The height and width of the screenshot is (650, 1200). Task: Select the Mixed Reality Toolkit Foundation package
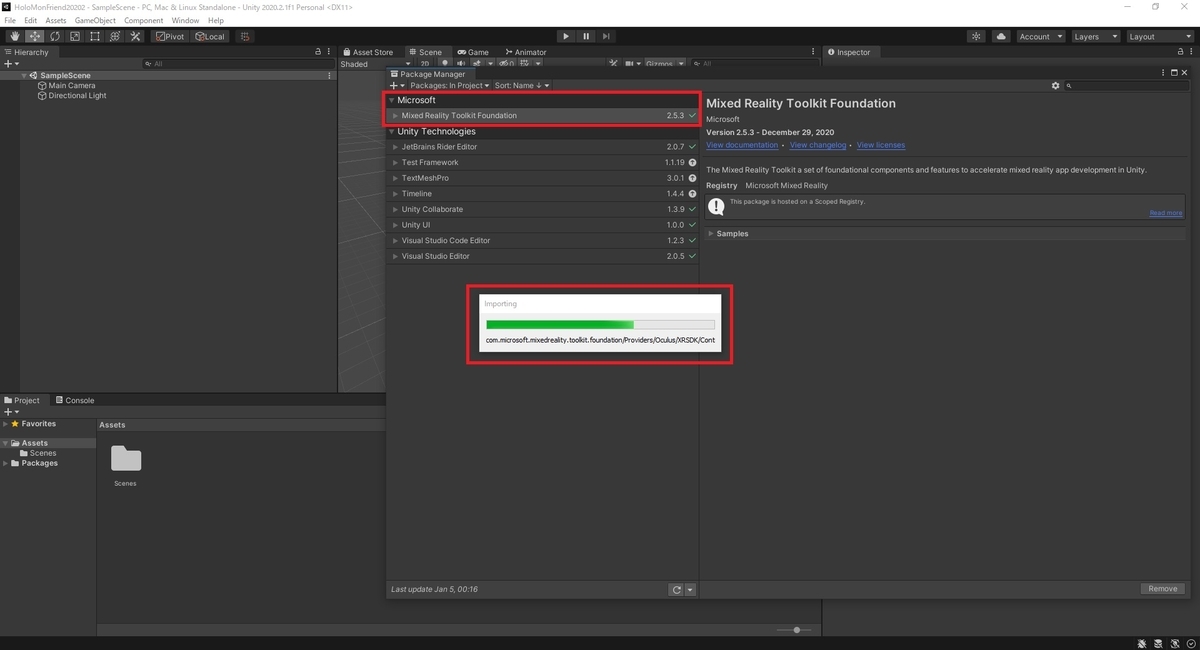point(543,116)
